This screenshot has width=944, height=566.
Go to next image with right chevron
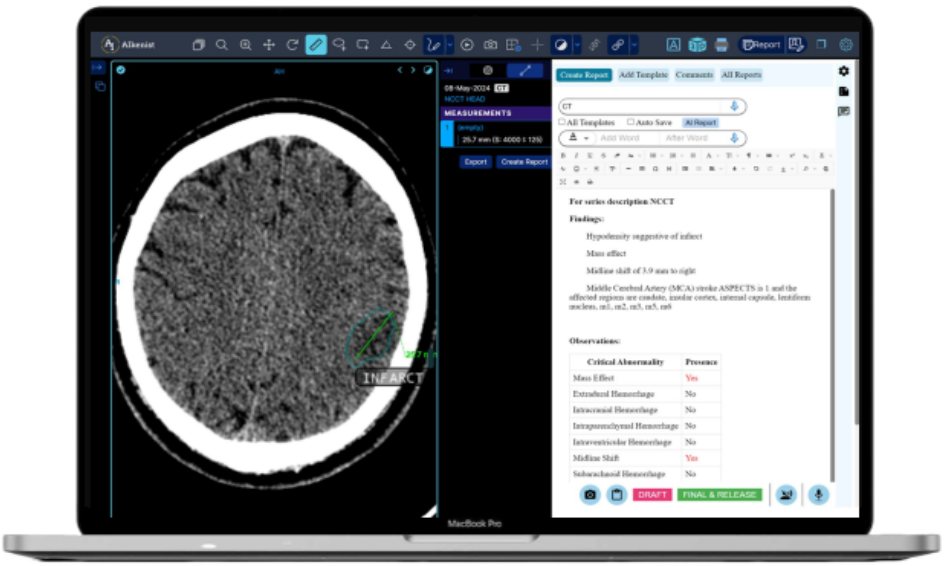(413, 70)
